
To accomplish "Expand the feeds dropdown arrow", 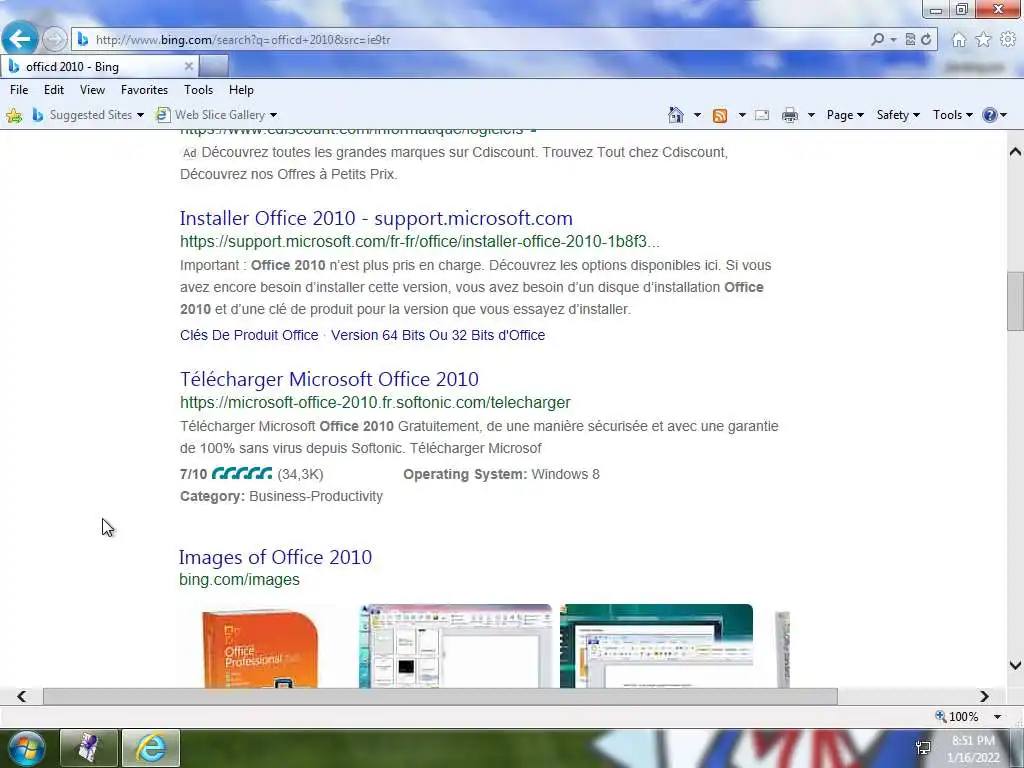I will 742,116.
